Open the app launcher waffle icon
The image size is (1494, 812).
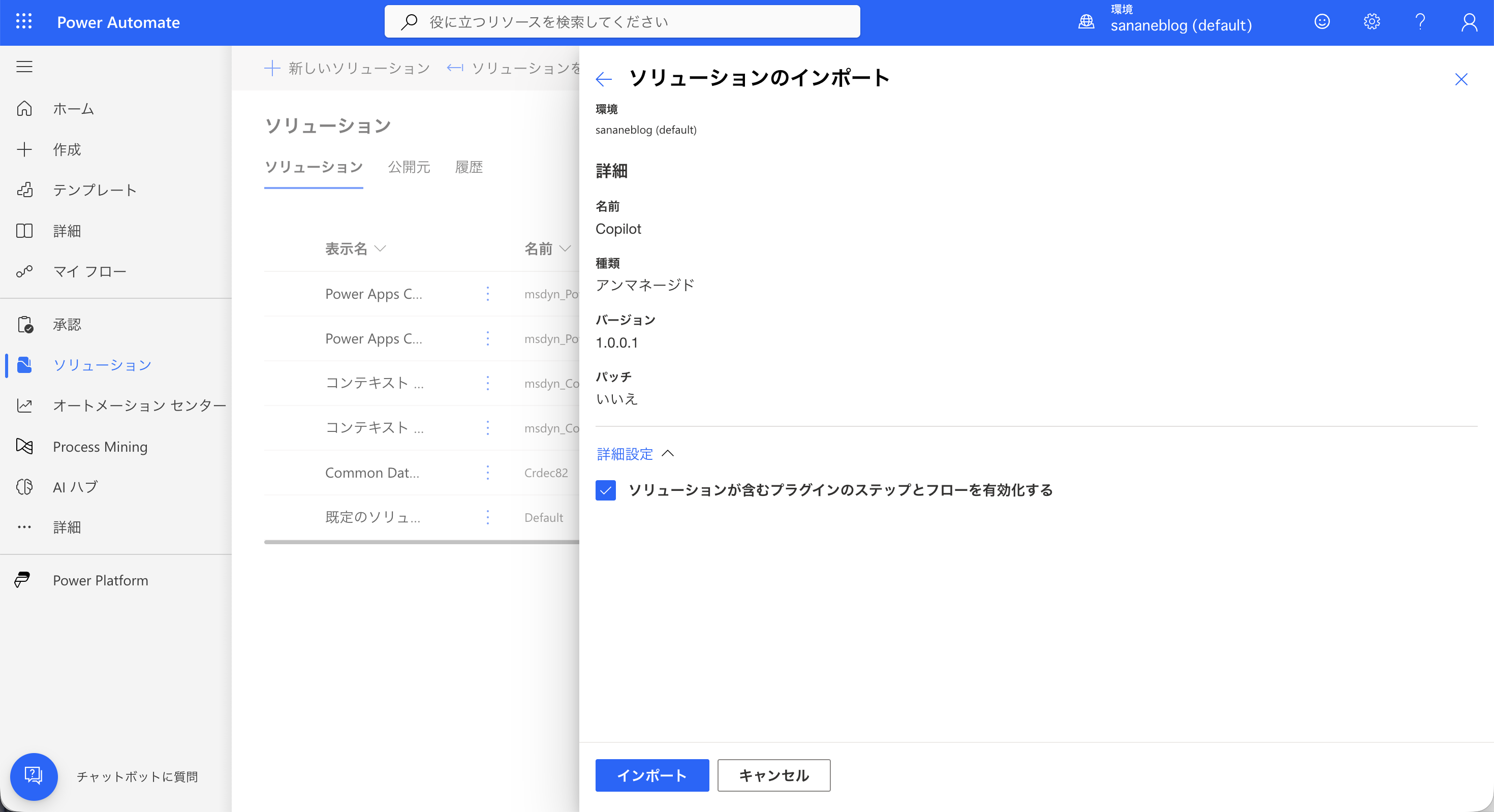(x=24, y=21)
